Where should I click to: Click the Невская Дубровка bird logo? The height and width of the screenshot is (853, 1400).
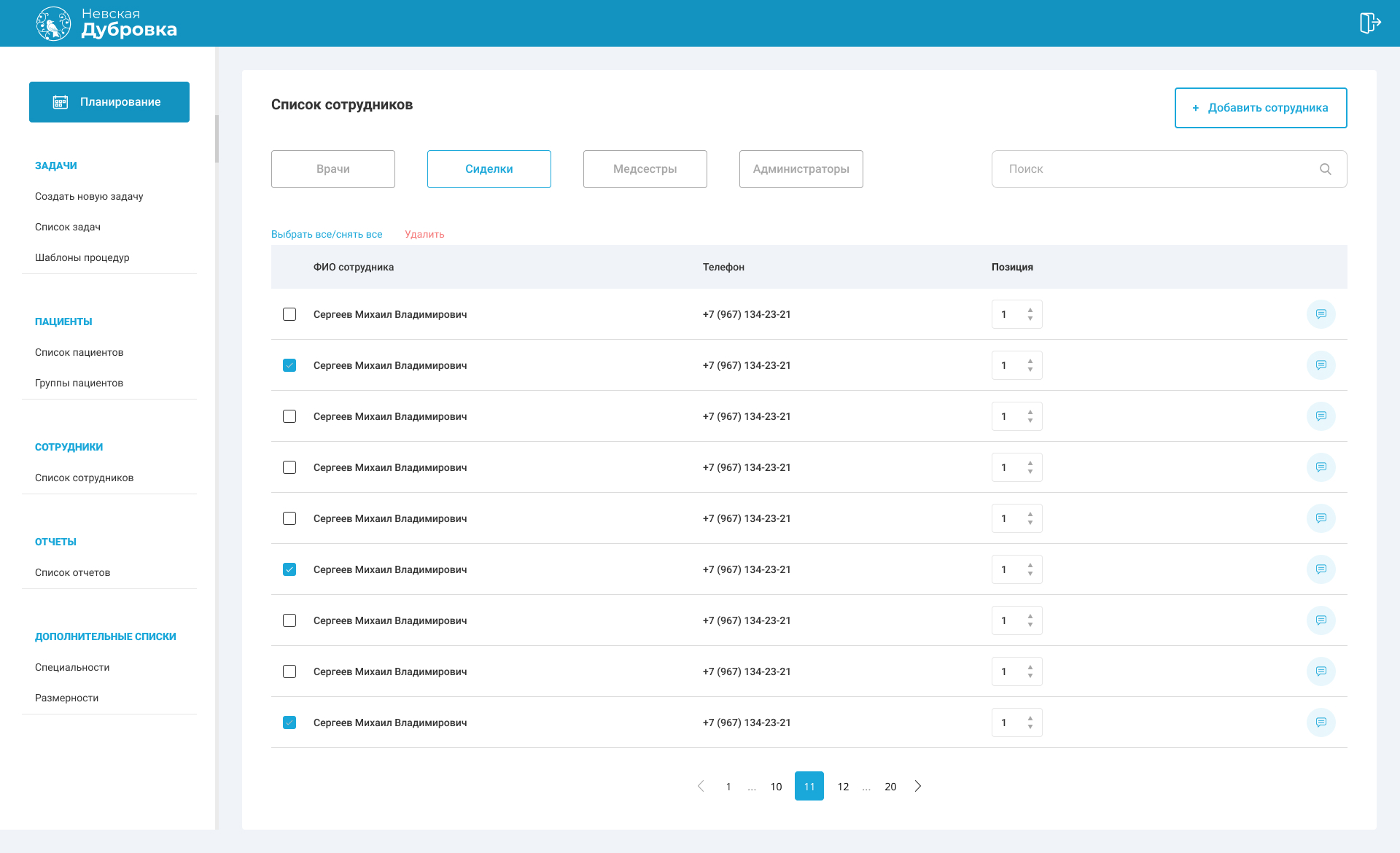pyautogui.click(x=53, y=23)
